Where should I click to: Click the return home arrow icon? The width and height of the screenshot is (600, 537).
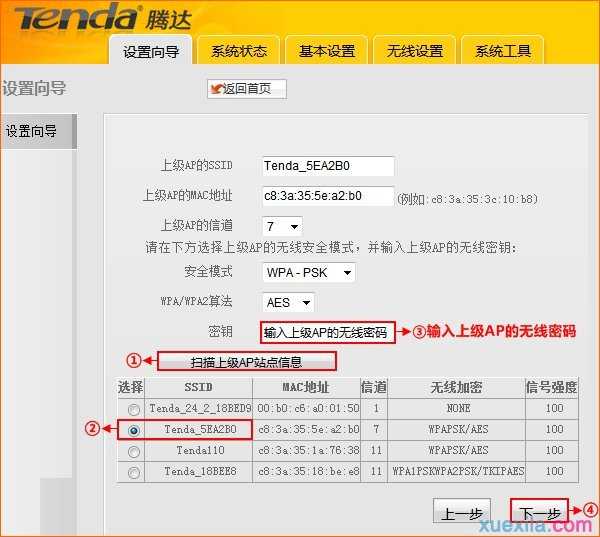pyautogui.click(x=216, y=89)
